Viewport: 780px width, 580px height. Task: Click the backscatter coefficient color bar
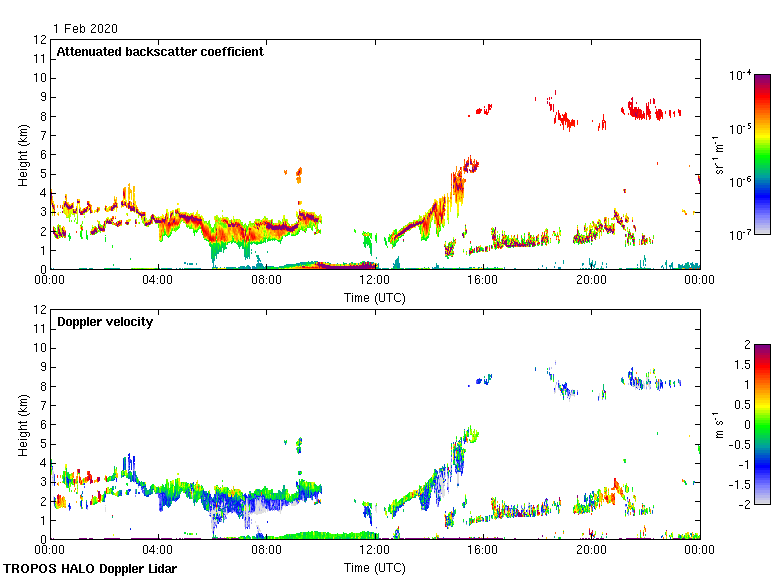pos(762,155)
